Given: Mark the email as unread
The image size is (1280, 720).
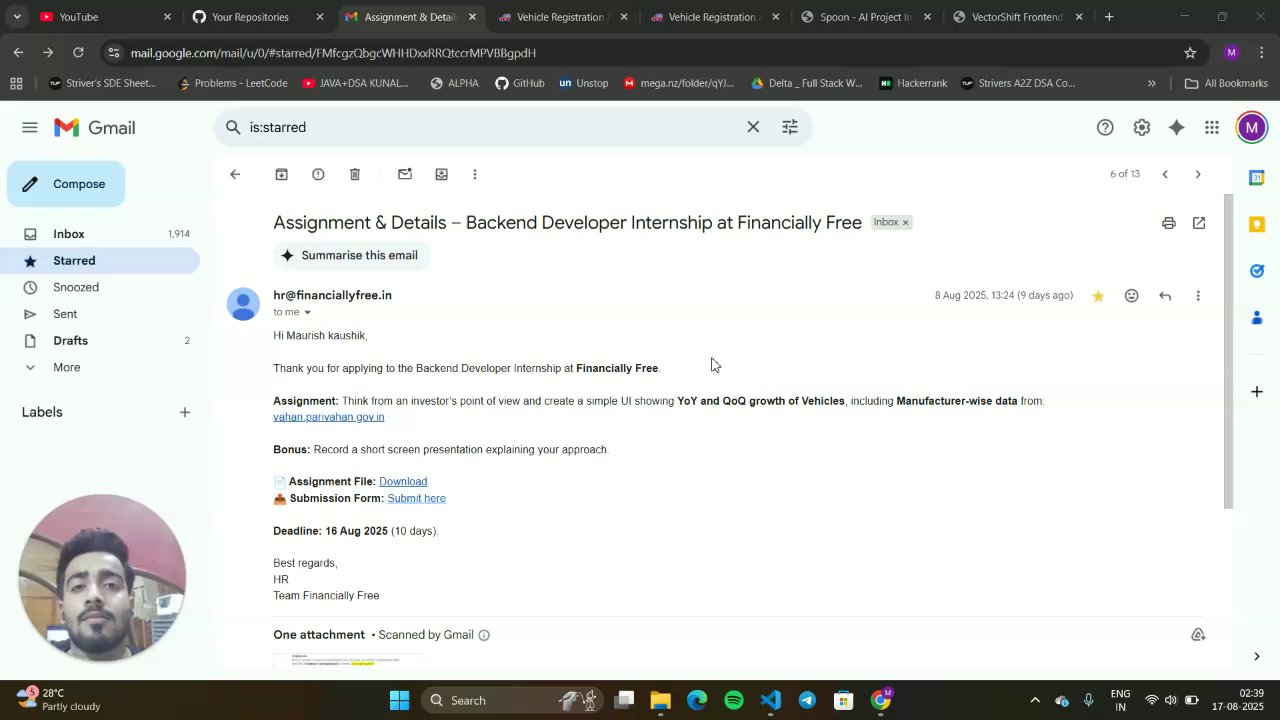Looking at the screenshot, I should (405, 174).
